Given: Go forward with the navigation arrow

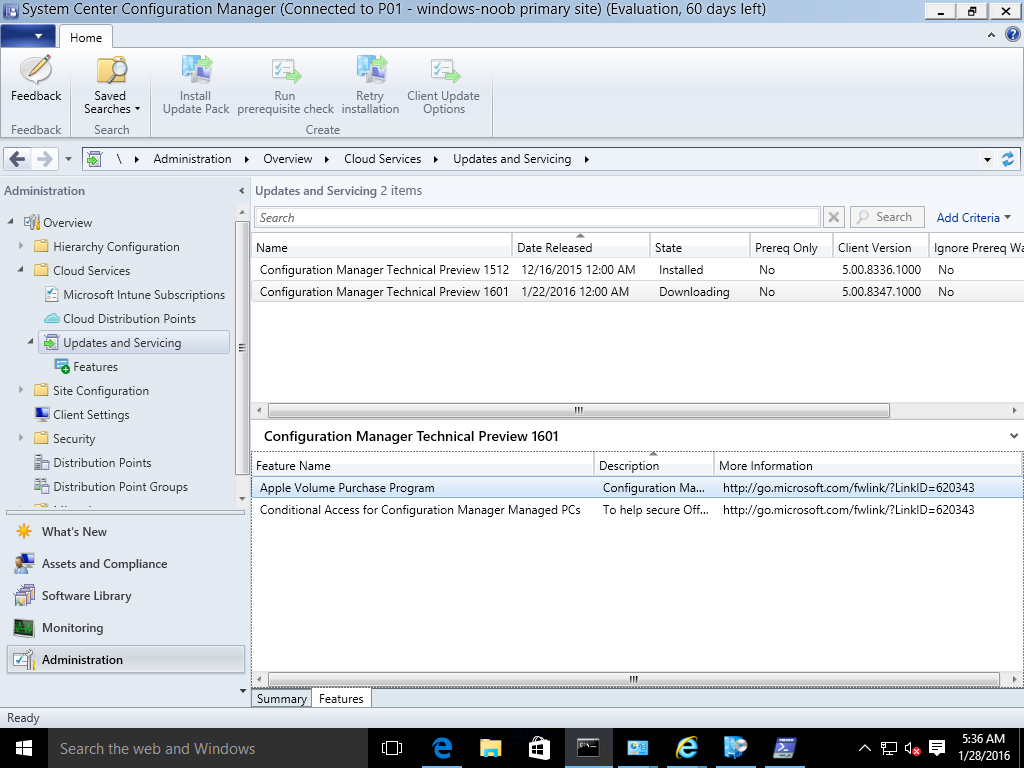Looking at the screenshot, I should pyautogui.click(x=44, y=159).
